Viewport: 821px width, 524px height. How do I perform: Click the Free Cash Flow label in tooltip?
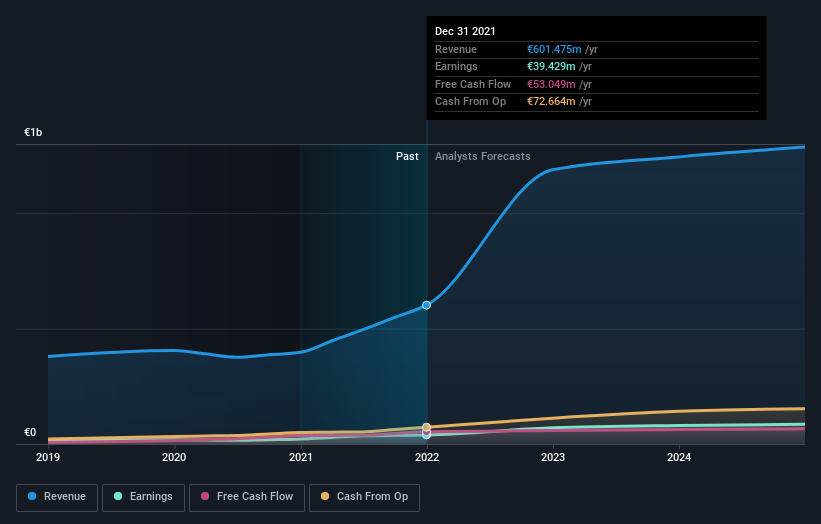(473, 84)
